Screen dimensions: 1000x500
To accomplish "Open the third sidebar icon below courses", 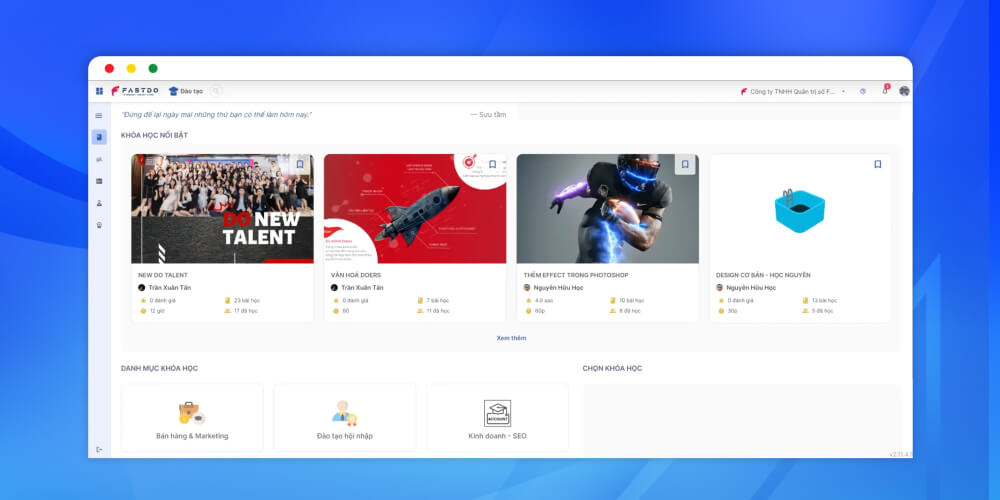I will coord(99,159).
